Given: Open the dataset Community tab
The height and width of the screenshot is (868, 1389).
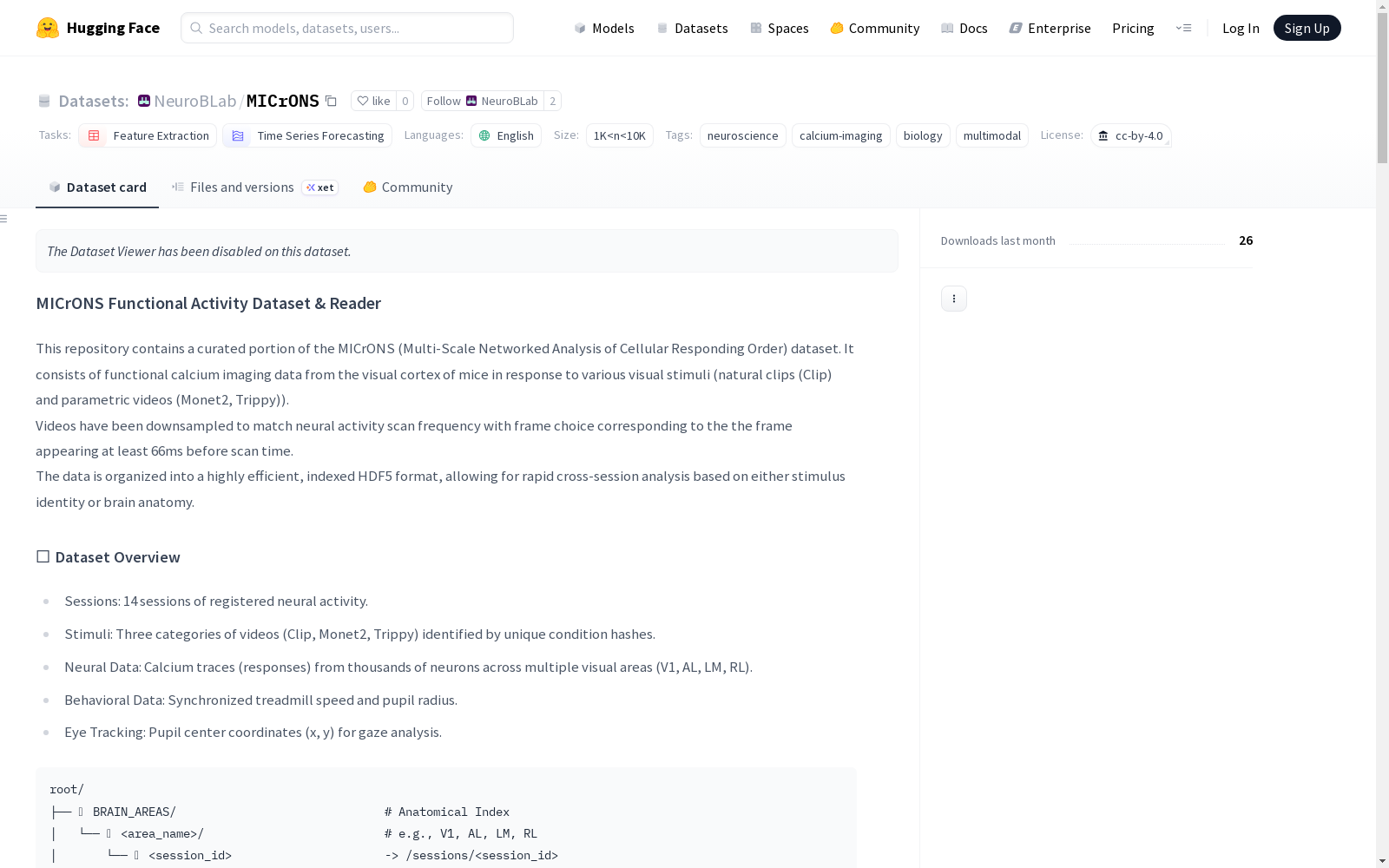Looking at the screenshot, I should (407, 187).
